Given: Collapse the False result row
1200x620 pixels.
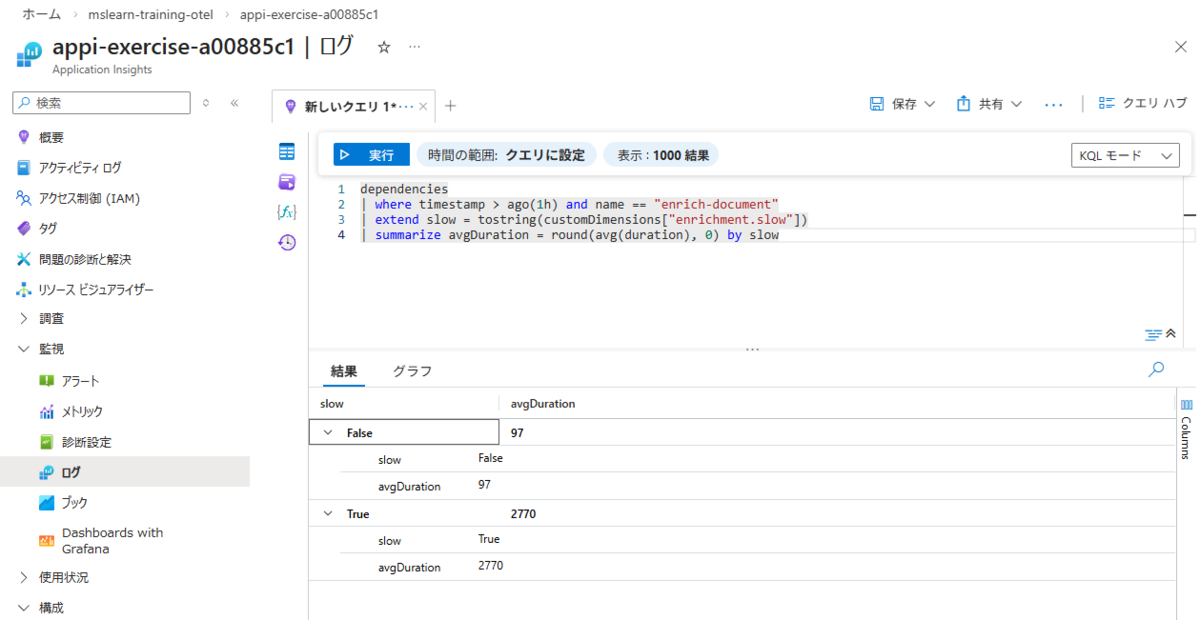Looking at the screenshot, I should coord(327,433).
